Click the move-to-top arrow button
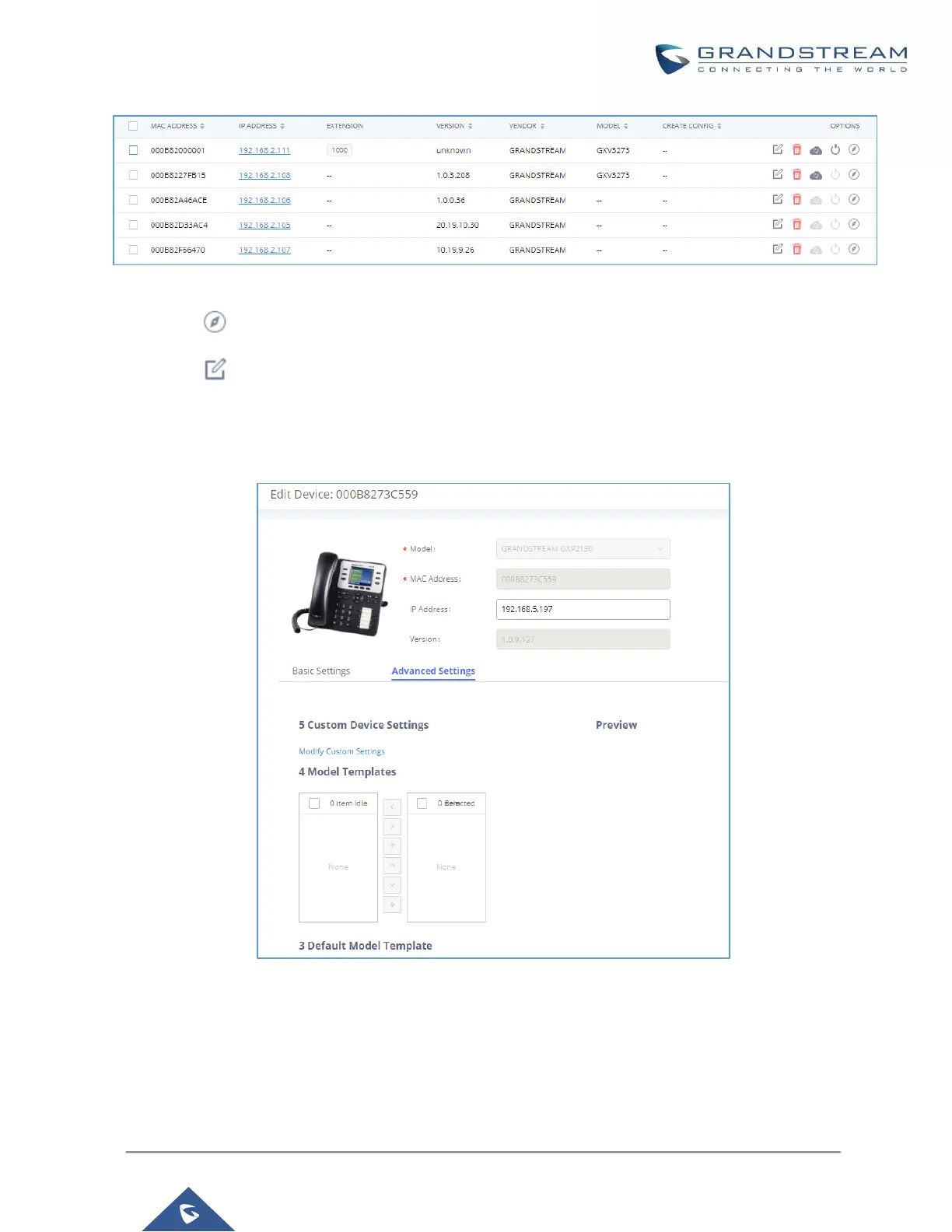The height and width of the screenshot is (1232, 952). pyautogui.click(x=392, y=846)
